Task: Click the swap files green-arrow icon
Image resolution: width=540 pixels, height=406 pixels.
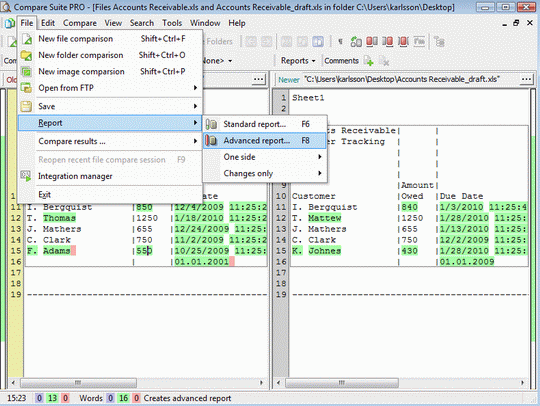Action: [356, 42]
